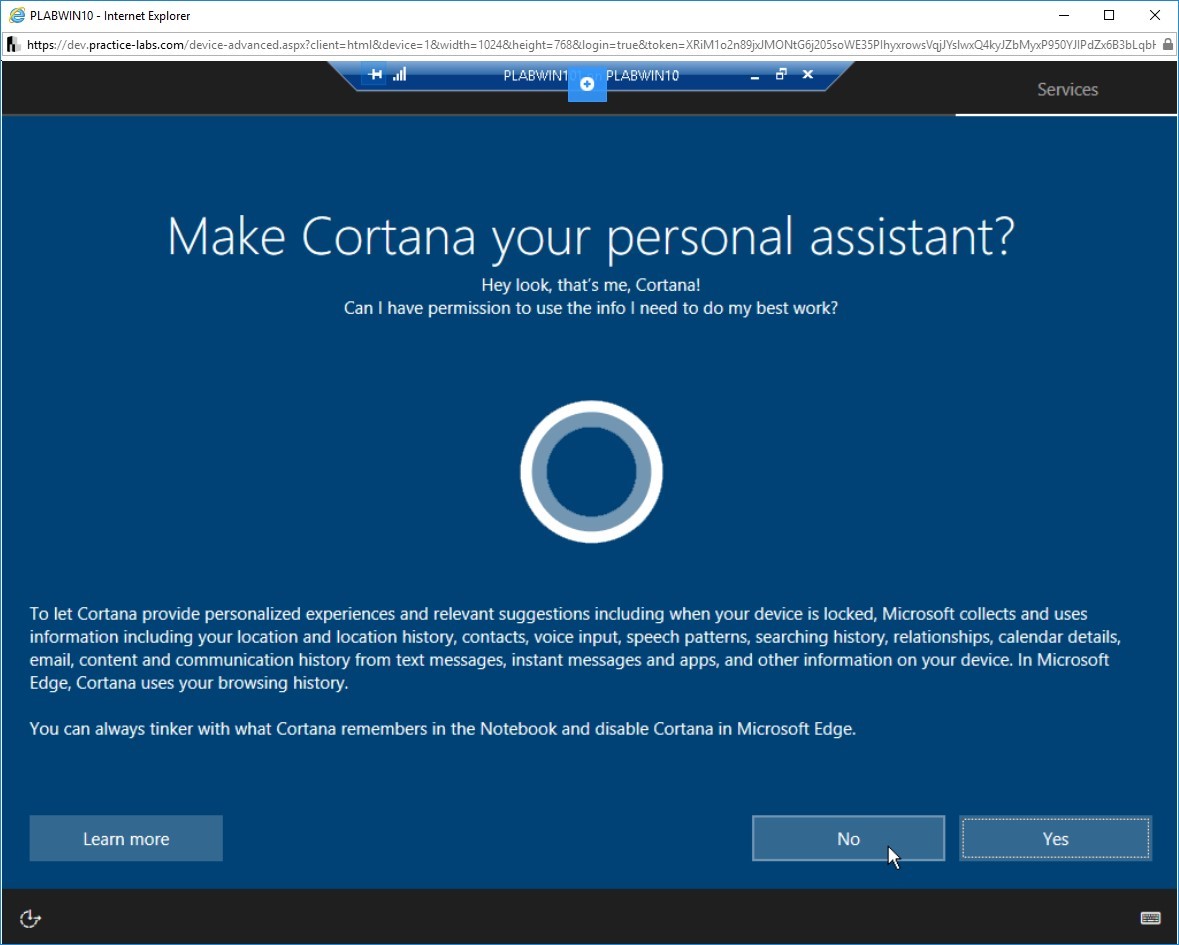Click the 'To let Cortana provide personalized' paragraph
Screen dimensions: 1179x945
tap(575, 648)
